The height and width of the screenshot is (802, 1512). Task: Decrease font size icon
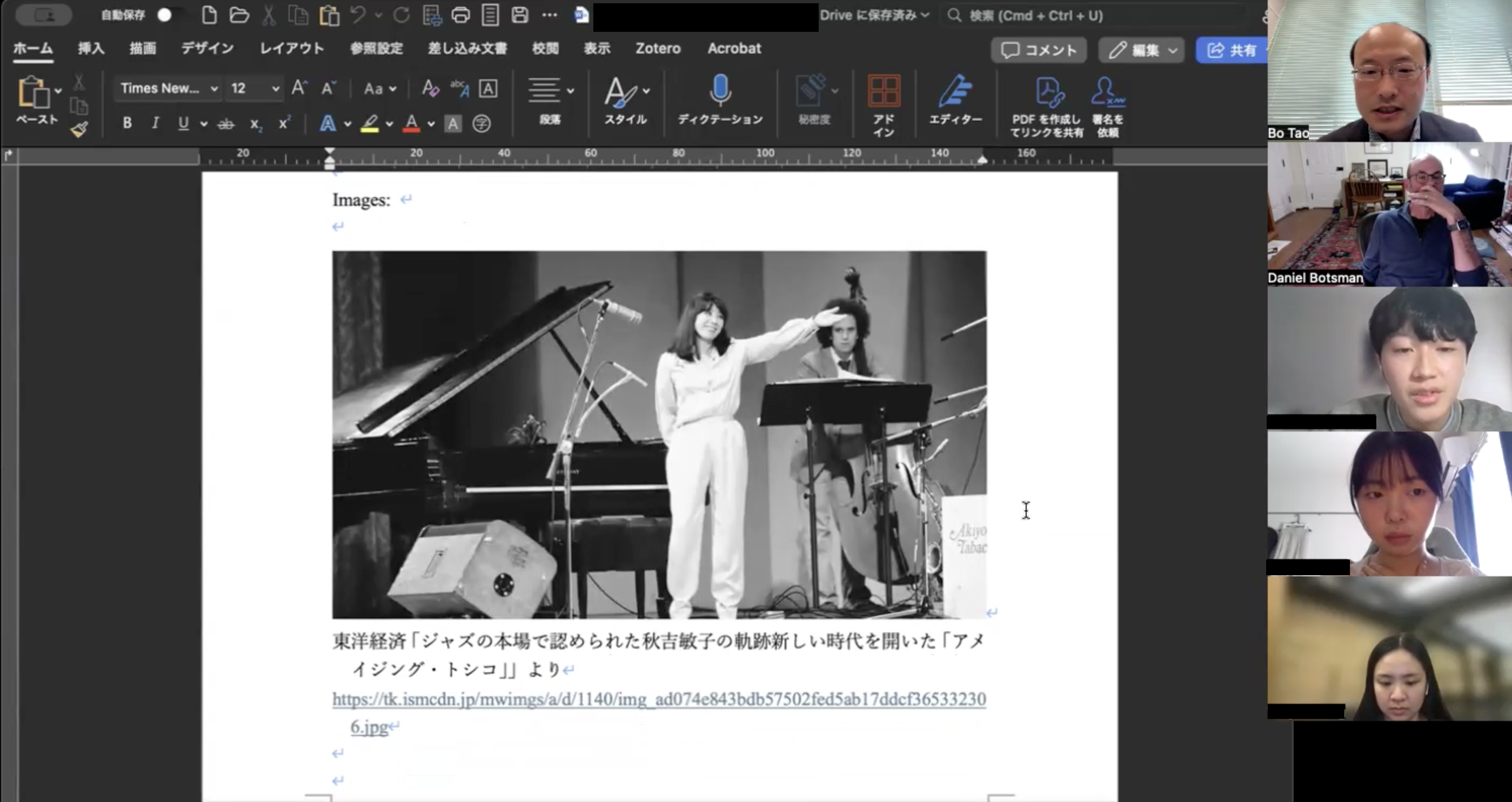point(329,88)
